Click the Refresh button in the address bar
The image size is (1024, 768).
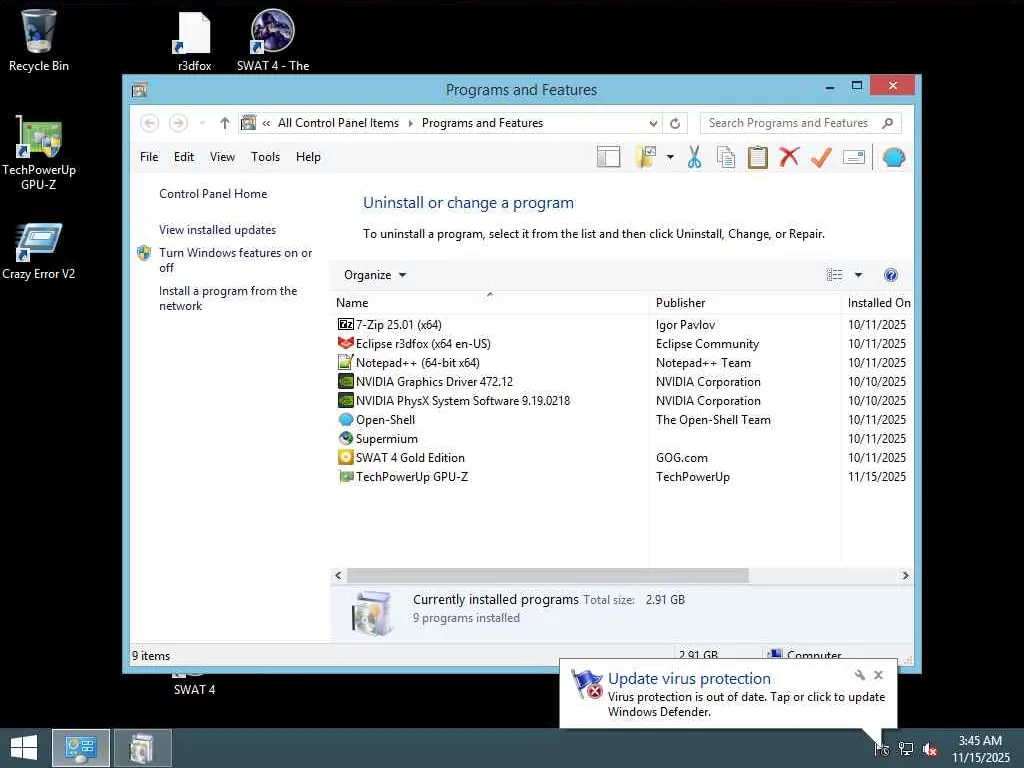point(675,123)
